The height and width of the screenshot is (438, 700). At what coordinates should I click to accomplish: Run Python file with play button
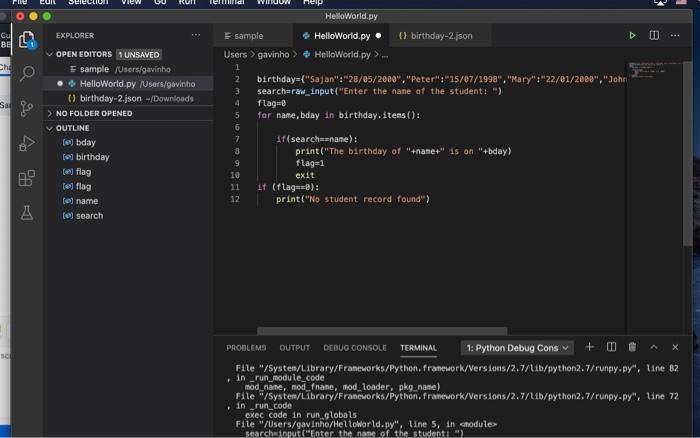632,36
